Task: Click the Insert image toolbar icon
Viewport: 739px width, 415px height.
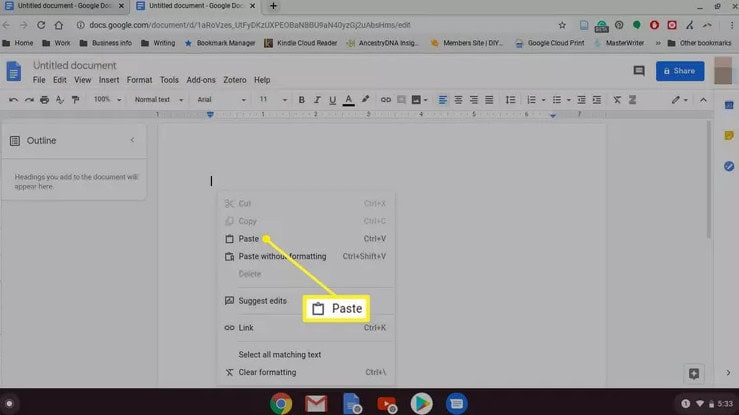Action: (x=416, y=100)
